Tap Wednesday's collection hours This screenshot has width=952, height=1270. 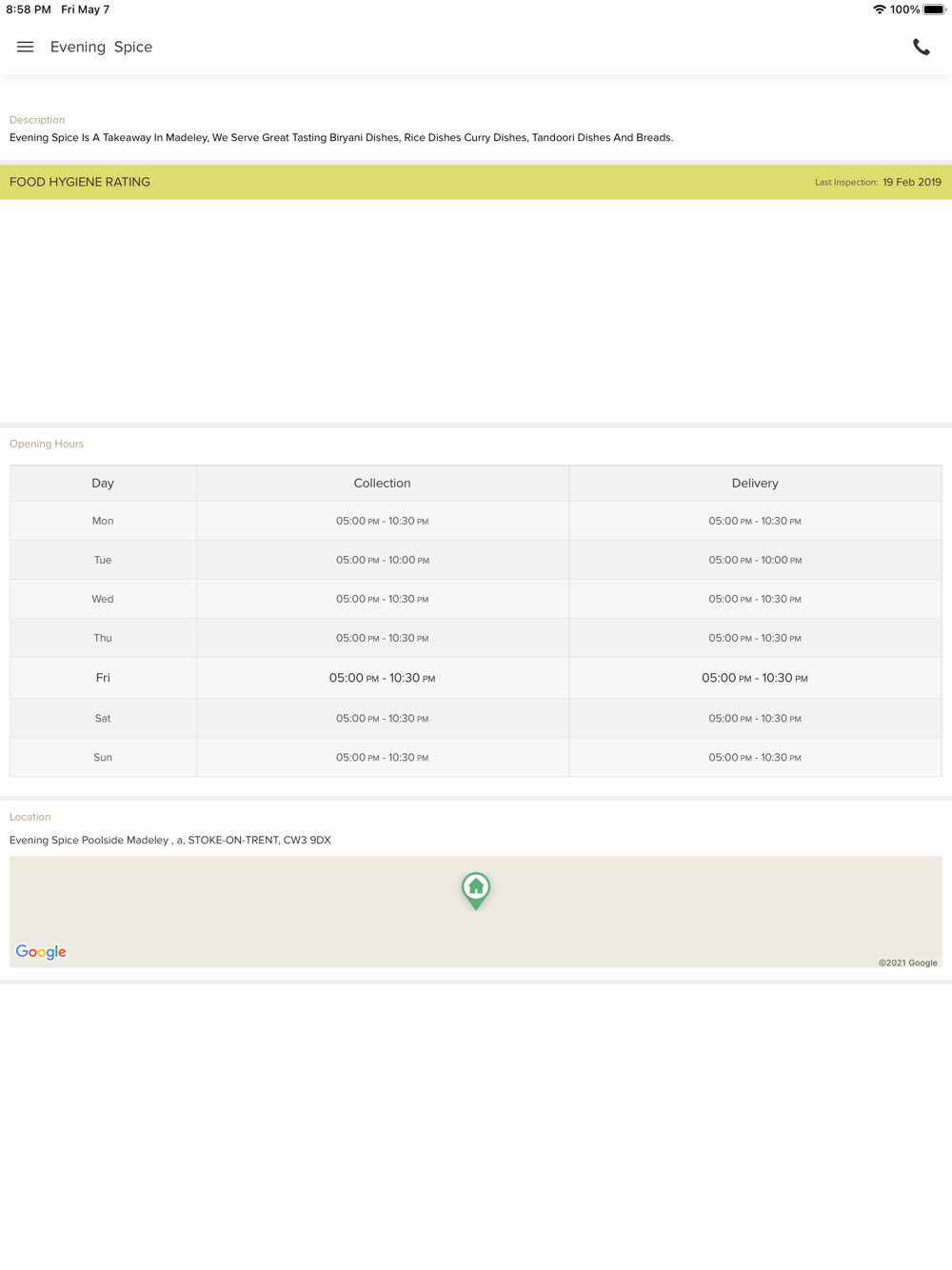point(383,599)
